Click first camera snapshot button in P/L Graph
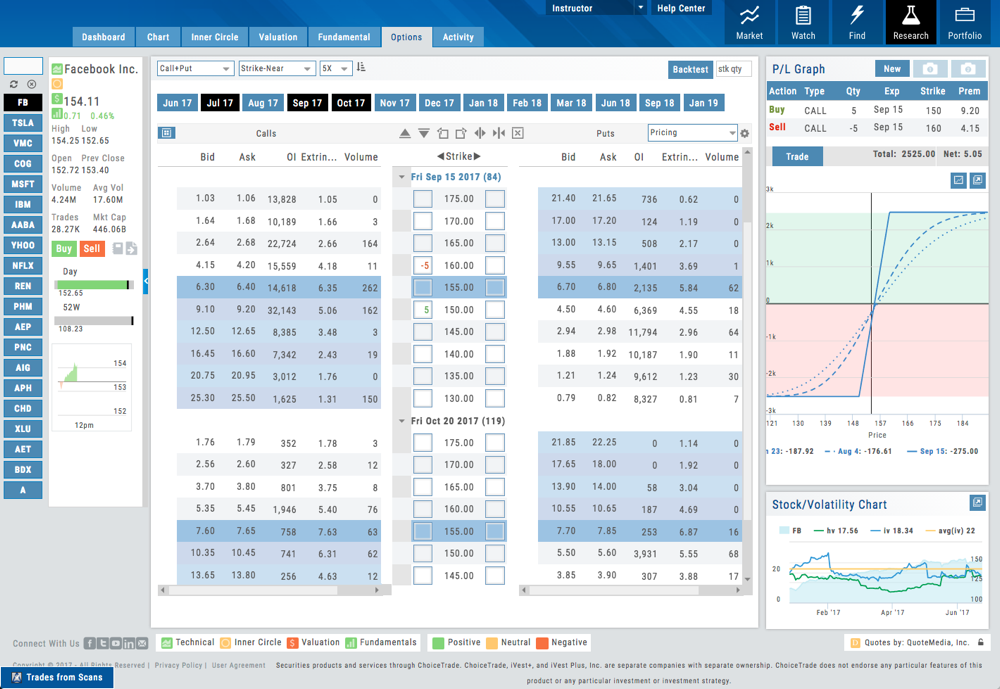 930,69
